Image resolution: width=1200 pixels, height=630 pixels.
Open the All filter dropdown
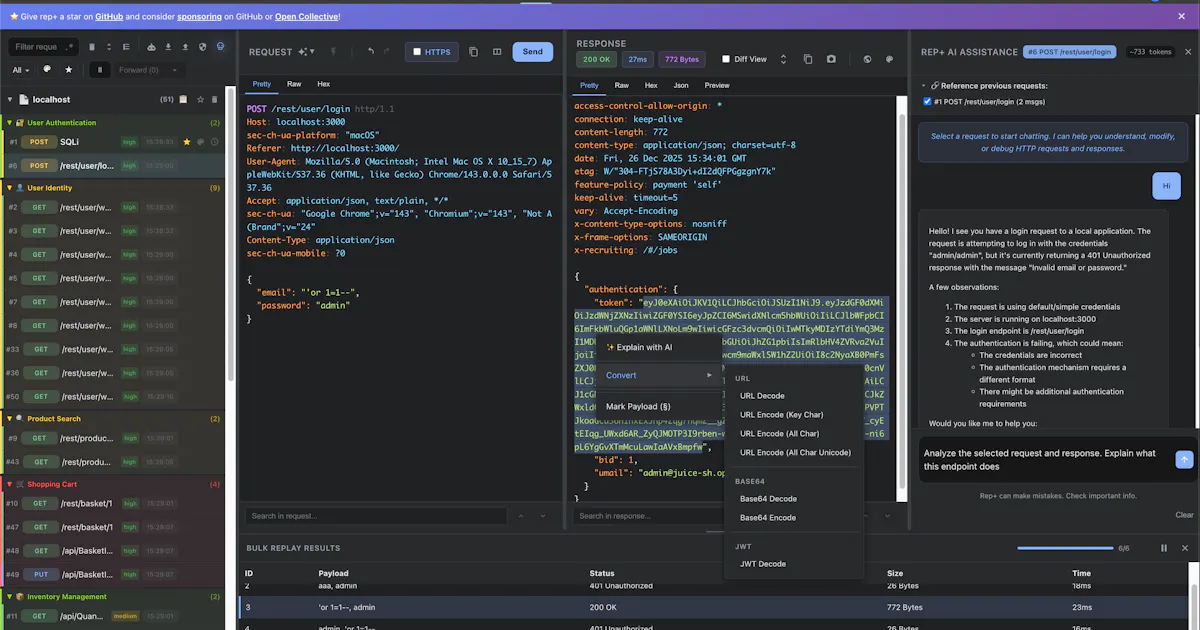tap(21, 70)
